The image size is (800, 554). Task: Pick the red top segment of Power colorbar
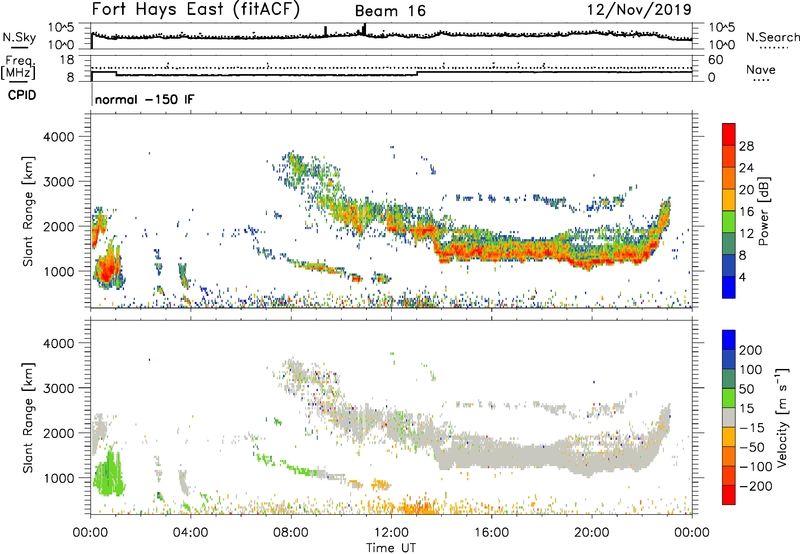coord(729,134)
